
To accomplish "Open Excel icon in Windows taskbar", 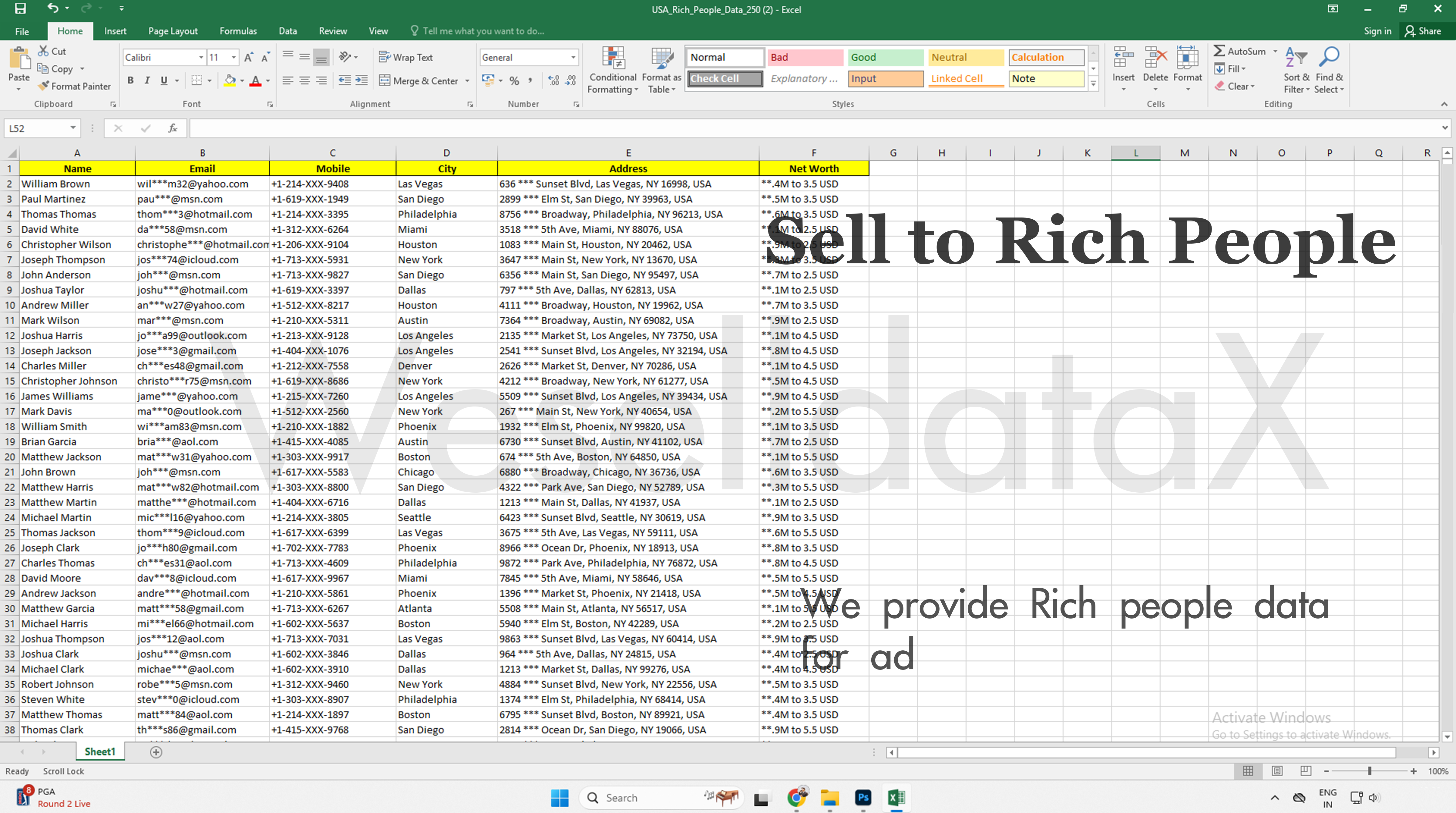I will [x=896, y=798].
